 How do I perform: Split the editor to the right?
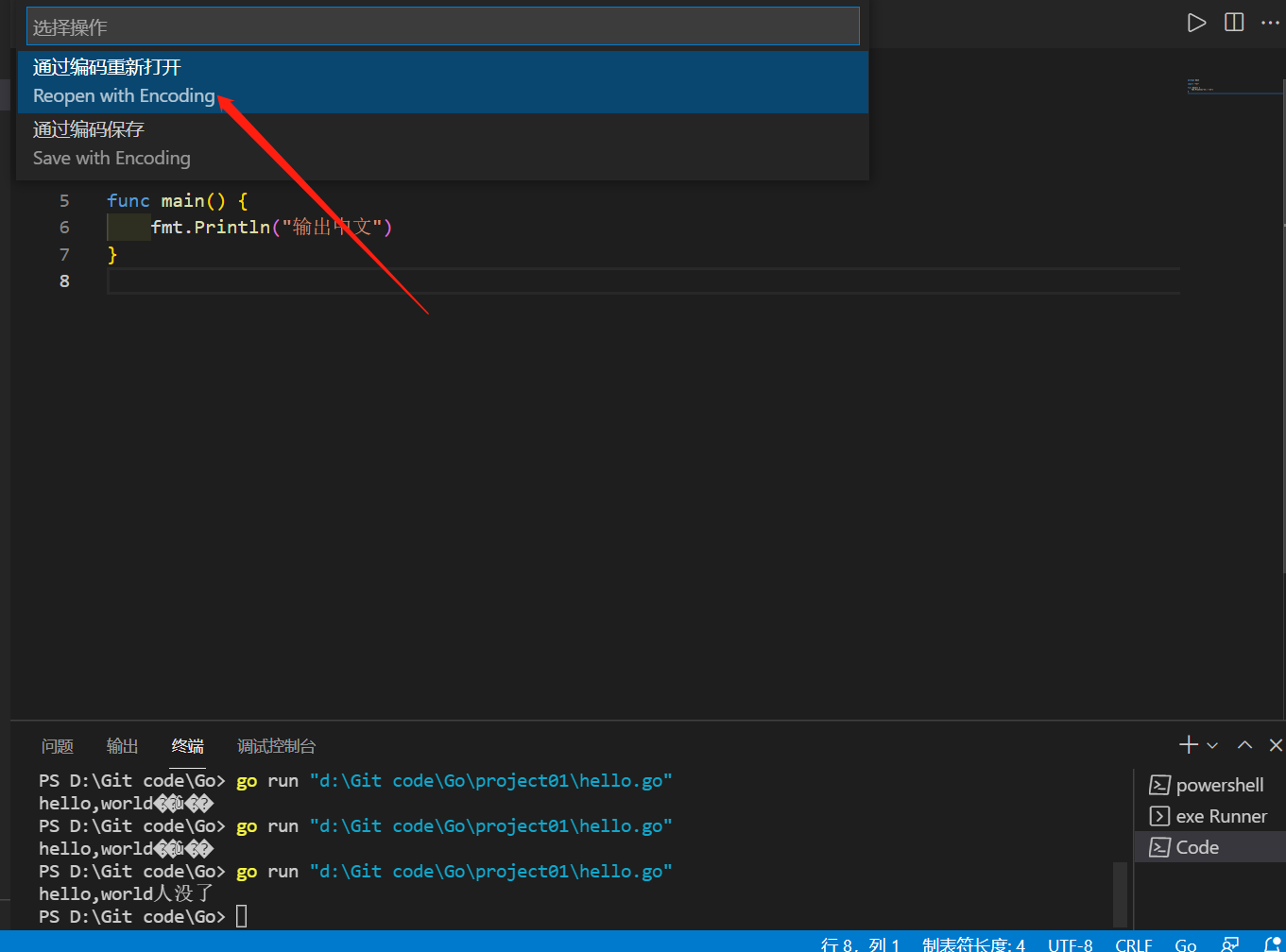click(x=1234, y=23)
